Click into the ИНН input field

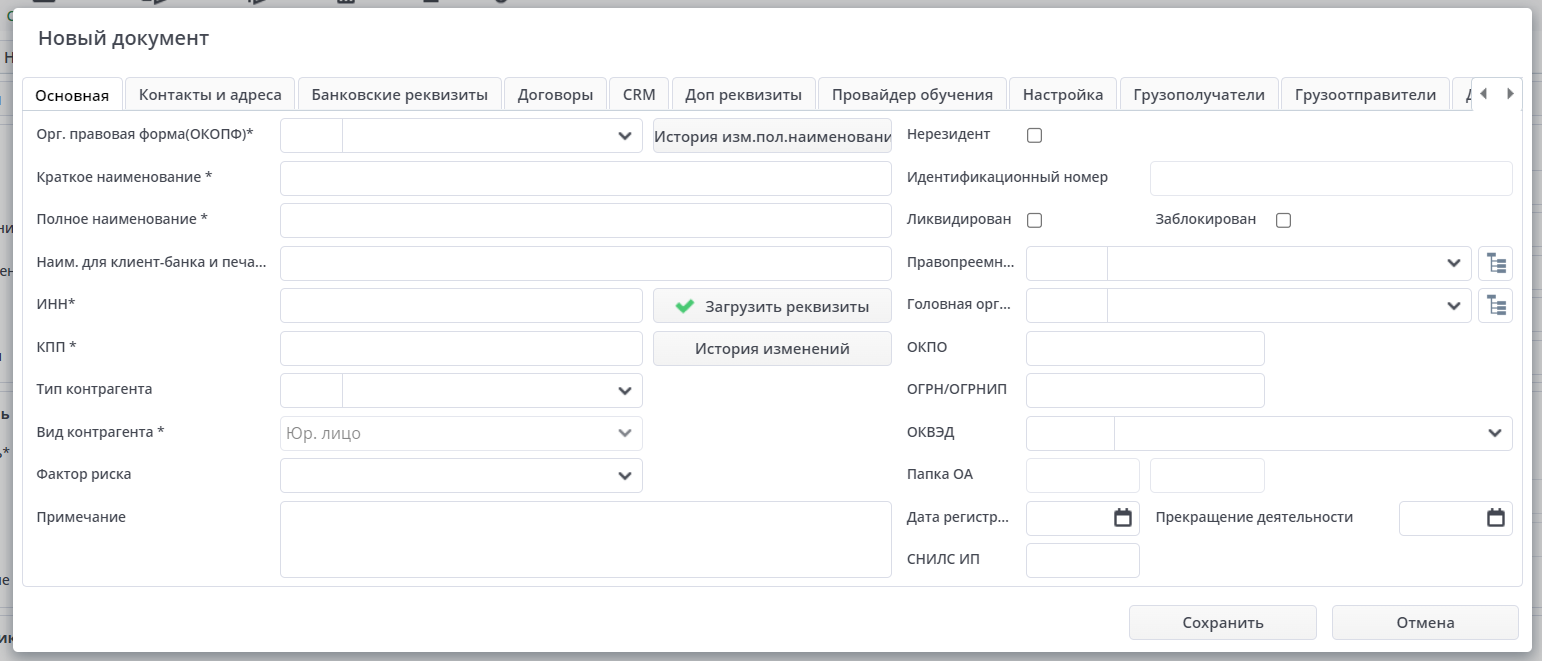[461, 306]
